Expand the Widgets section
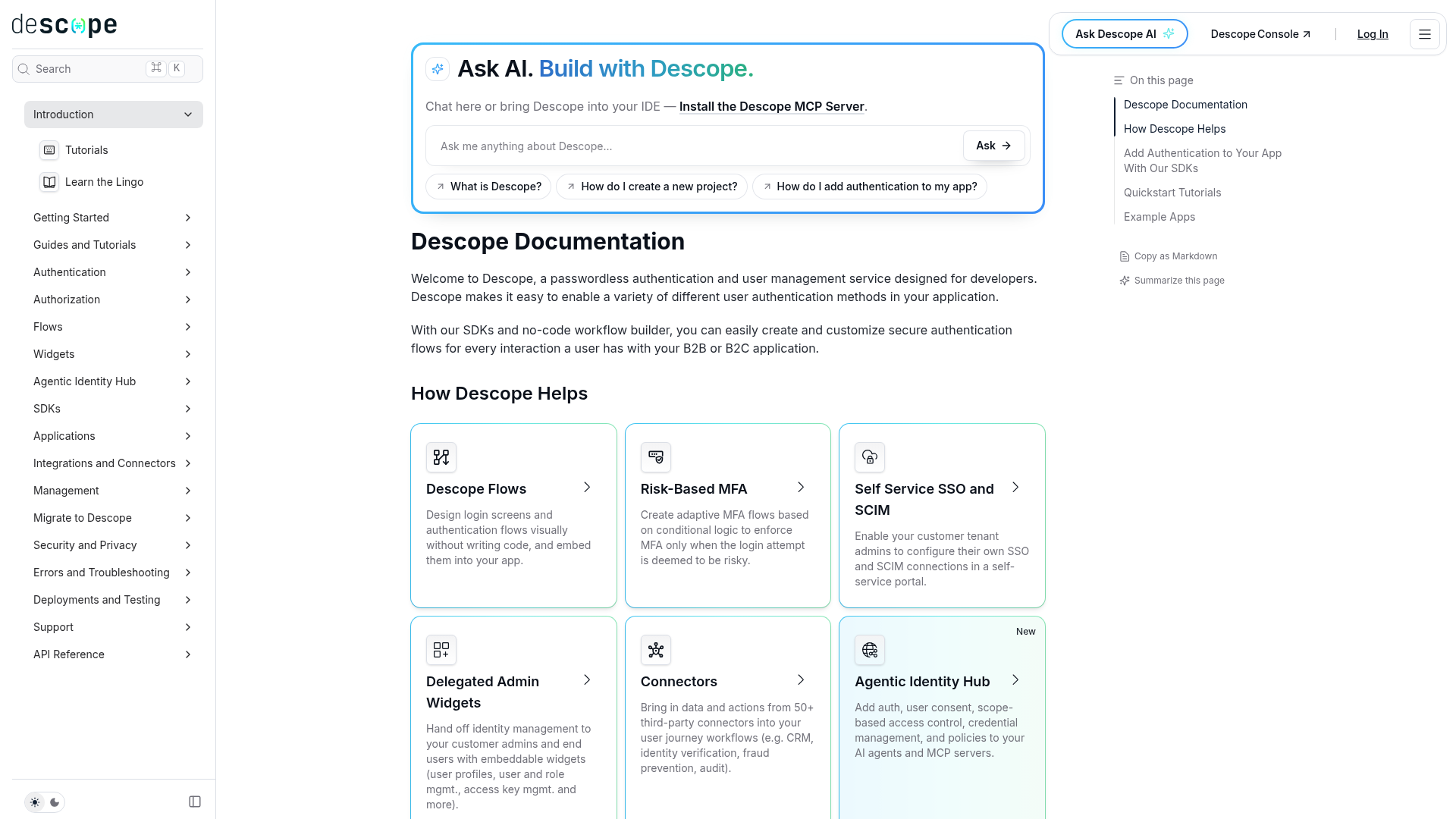1456x819 pixels. [114, 354]
